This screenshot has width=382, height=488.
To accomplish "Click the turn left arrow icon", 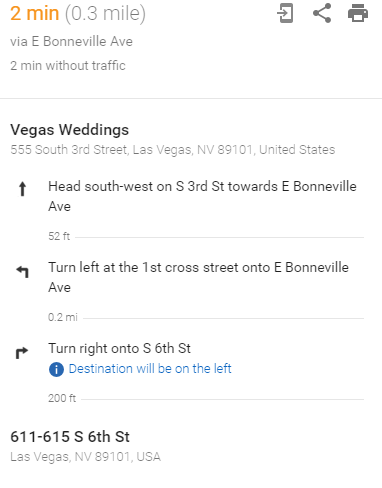I will coord(23,272).
